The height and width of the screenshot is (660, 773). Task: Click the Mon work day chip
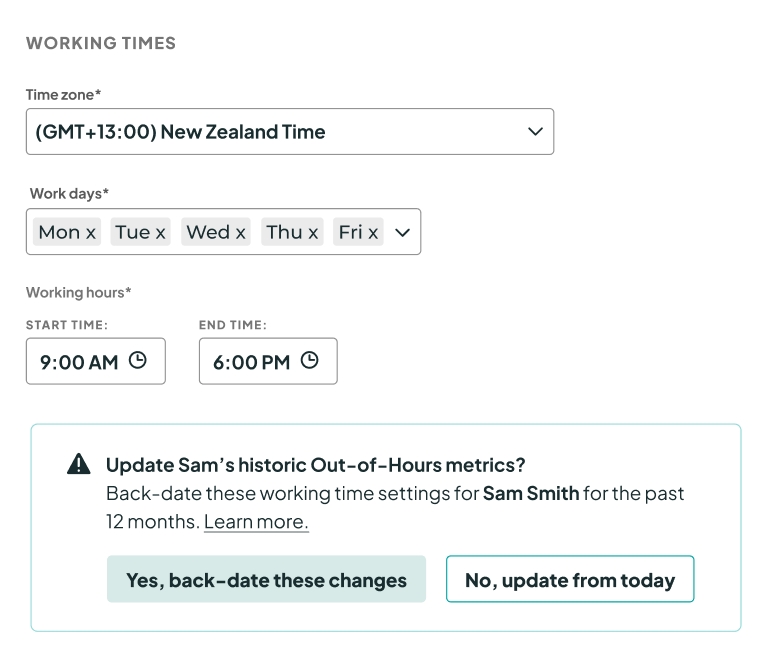tap(59, 232)
